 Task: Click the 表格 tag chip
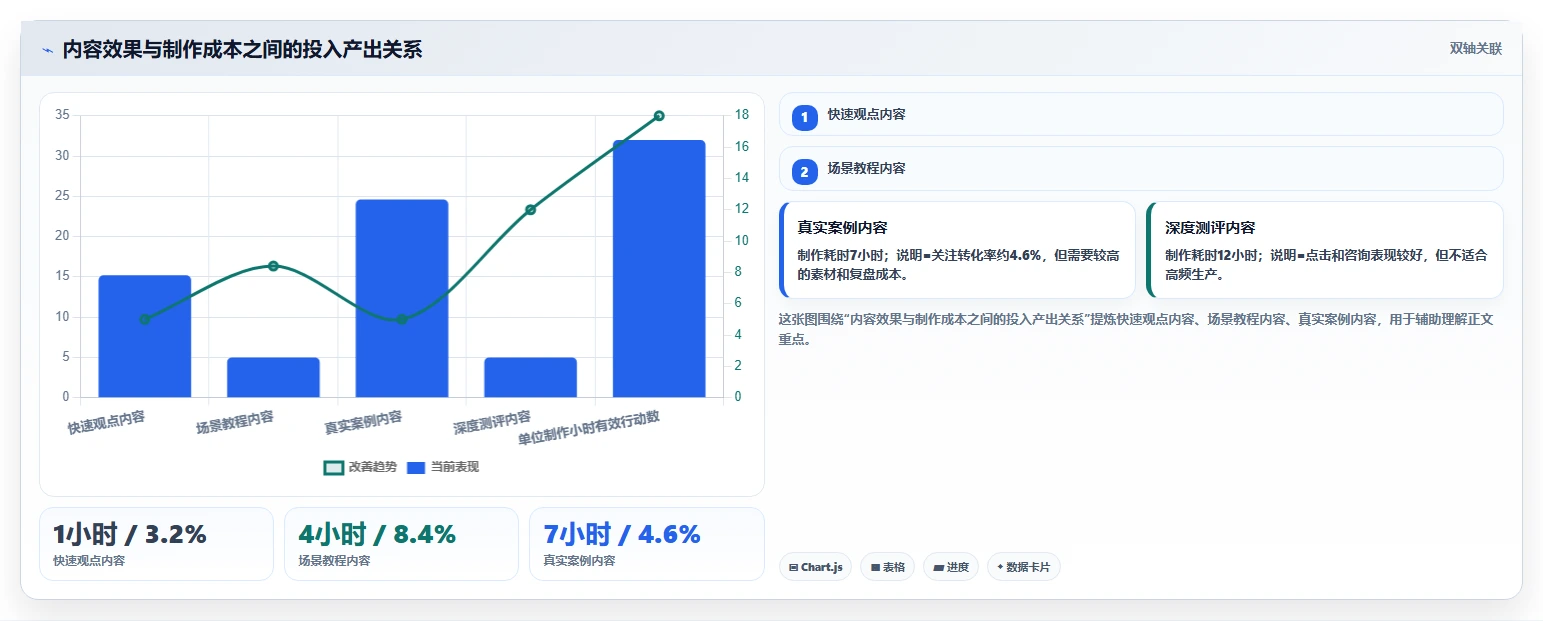coord(887,567)
